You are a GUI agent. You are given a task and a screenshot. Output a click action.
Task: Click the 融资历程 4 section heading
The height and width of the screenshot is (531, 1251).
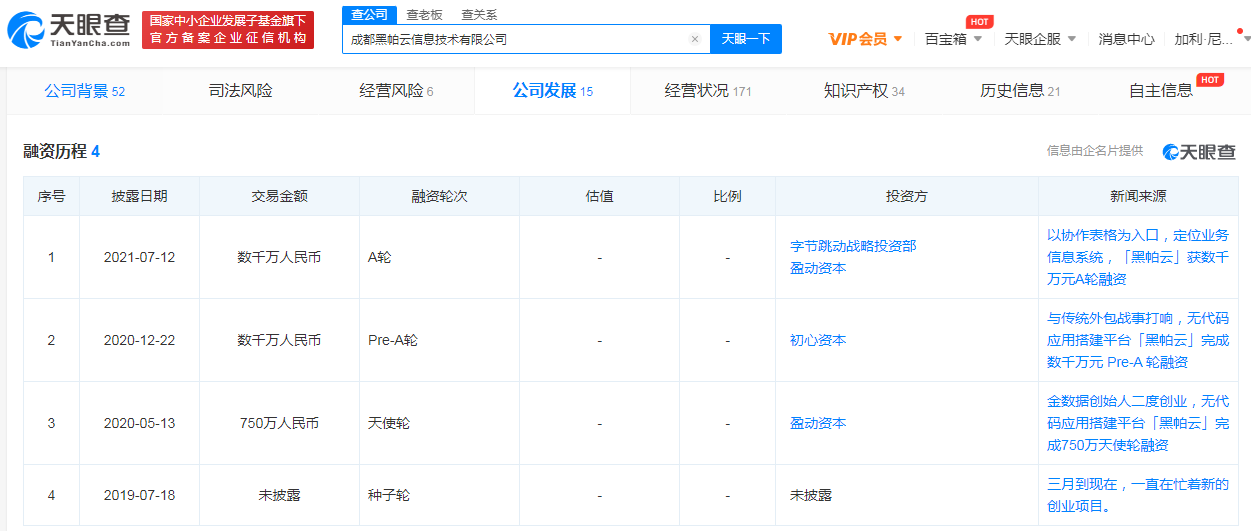tap(62, 152)
